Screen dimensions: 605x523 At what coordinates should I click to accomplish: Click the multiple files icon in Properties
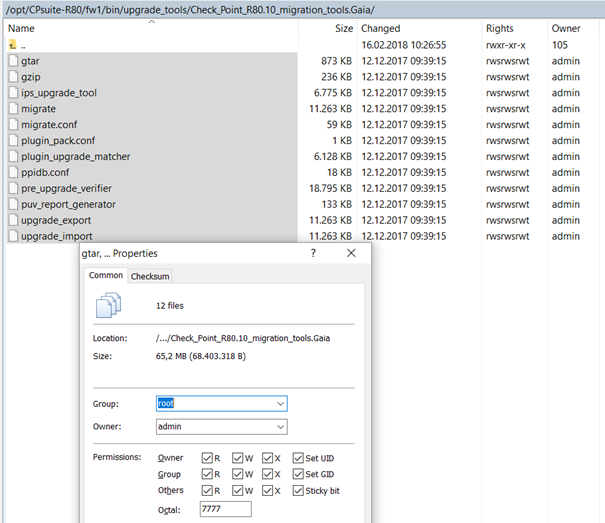[x=108, y=305]
